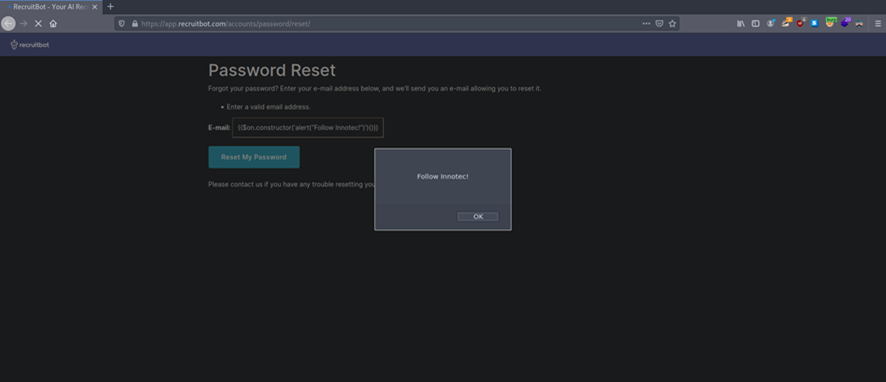The width and height of the screenshot is (886, 382).
Task: Open the Firefox hamburger menu
Action: click(878, 24)
